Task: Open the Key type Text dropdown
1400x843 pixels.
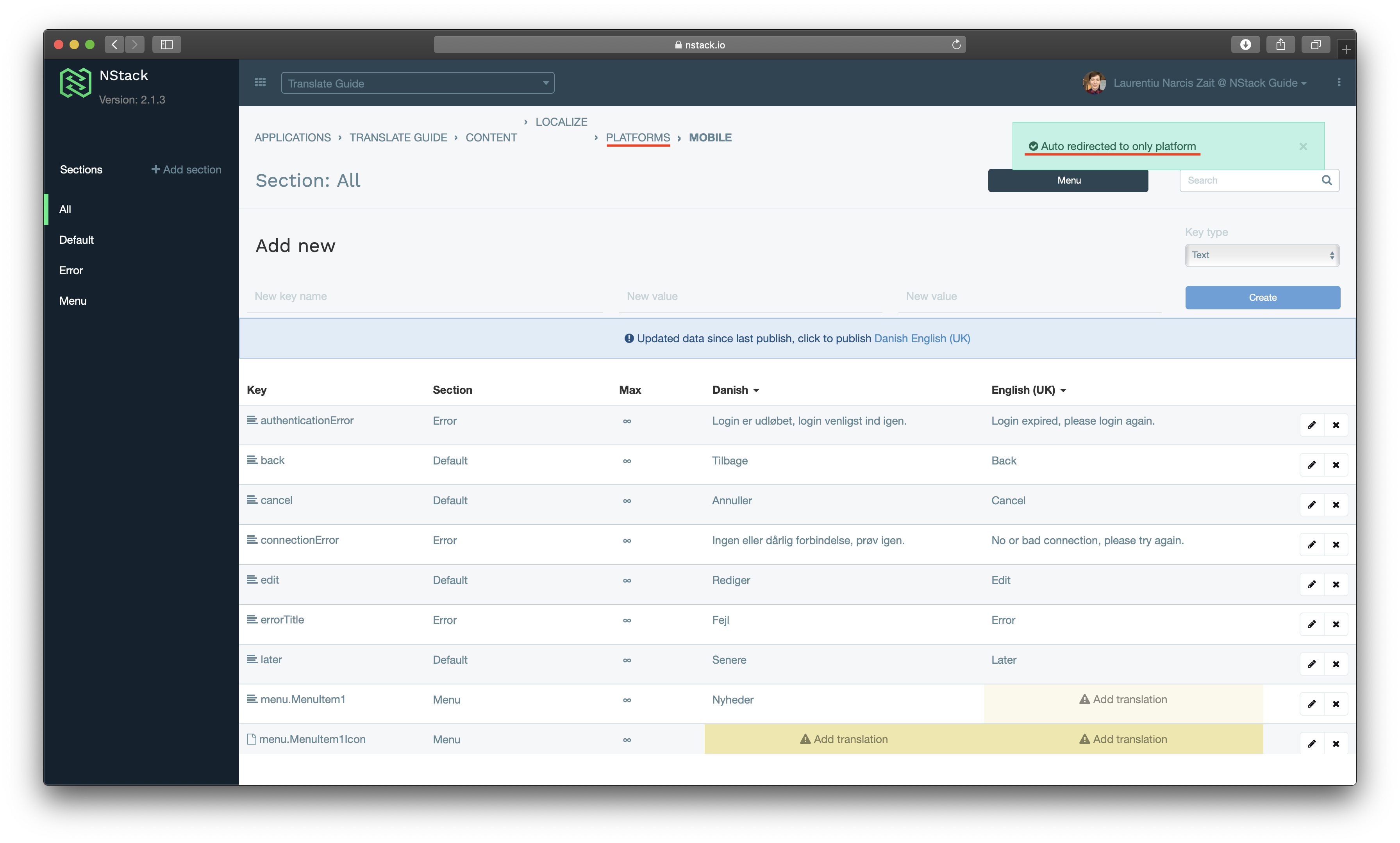Action: [x=1262, y=255]
